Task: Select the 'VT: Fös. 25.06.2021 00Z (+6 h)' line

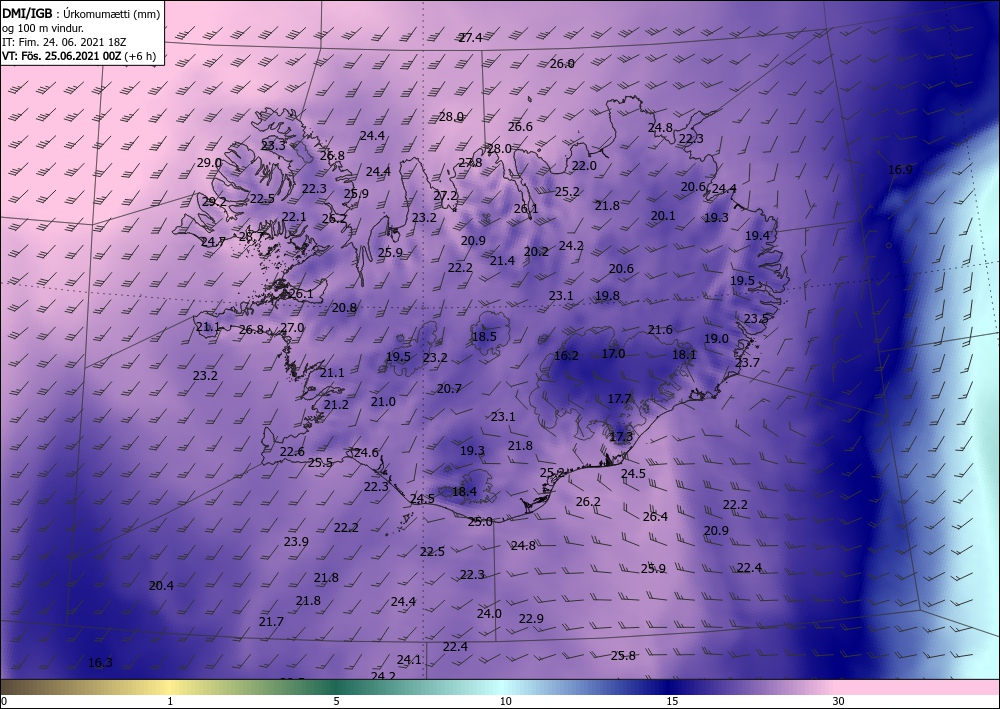Action: click(x=79, y=55)
